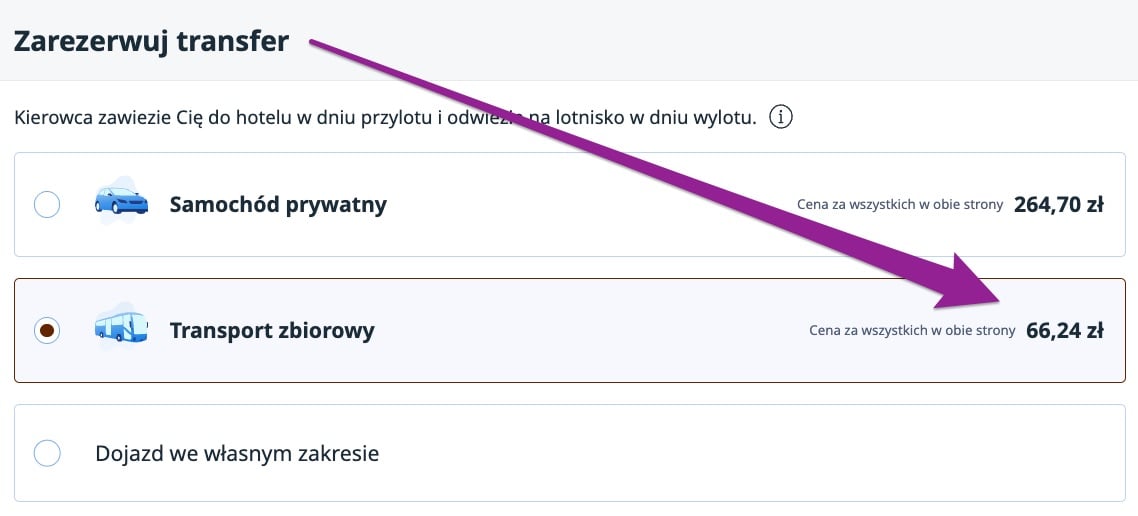Choose the Dojazd we własnym zakresie radio button
1138x516 pixels.
click(47, 453)
